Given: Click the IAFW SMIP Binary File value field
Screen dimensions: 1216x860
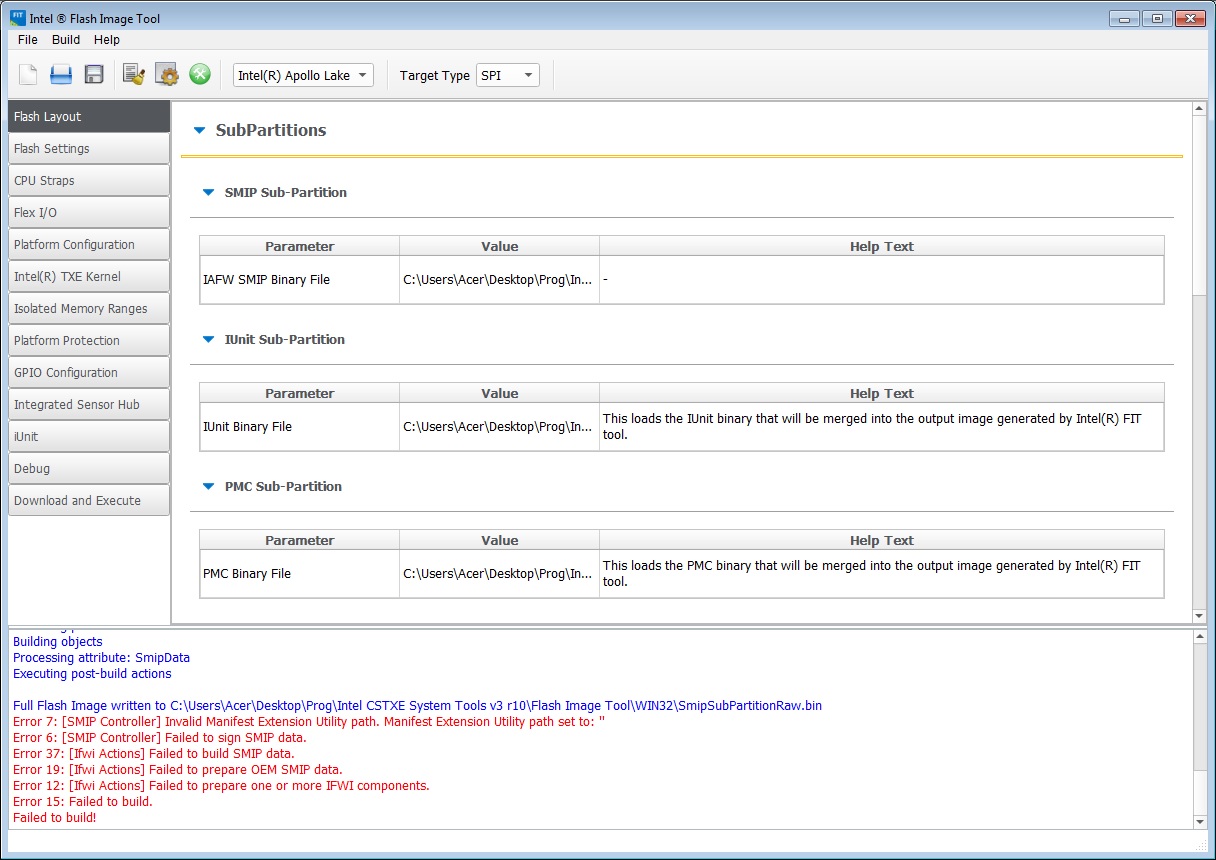Looking at the screenshot, I should (499, 280).
